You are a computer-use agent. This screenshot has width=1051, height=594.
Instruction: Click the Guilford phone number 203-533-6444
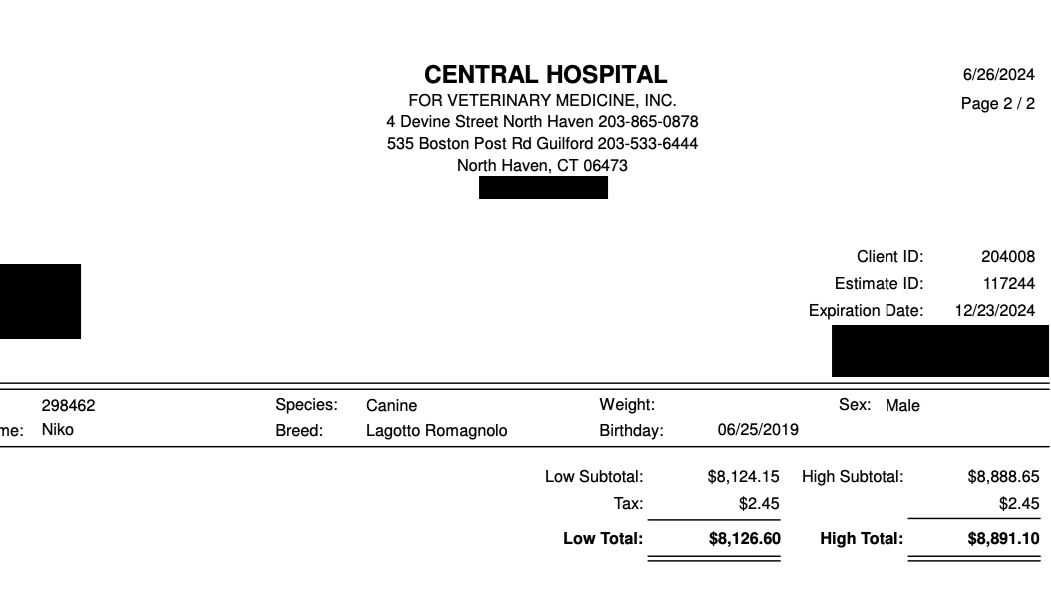(x=647, y=143)
